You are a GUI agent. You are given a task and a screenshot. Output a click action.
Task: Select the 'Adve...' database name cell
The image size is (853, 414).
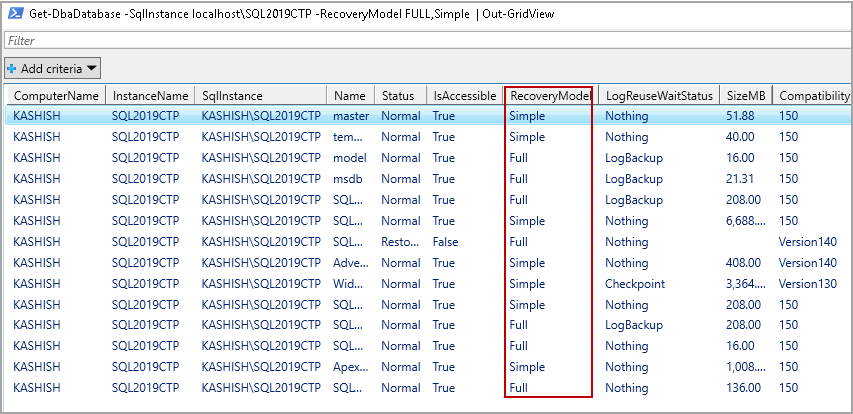pos(351,263)
